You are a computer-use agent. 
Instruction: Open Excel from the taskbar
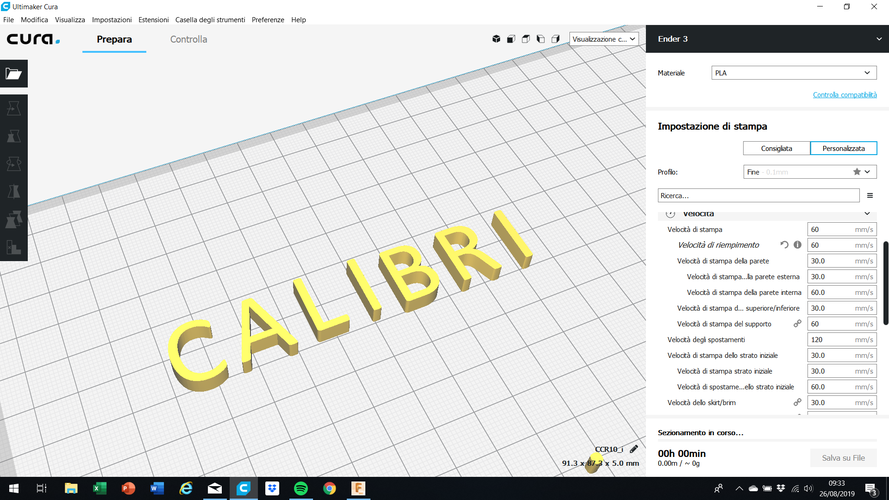(x=100, y=488)
